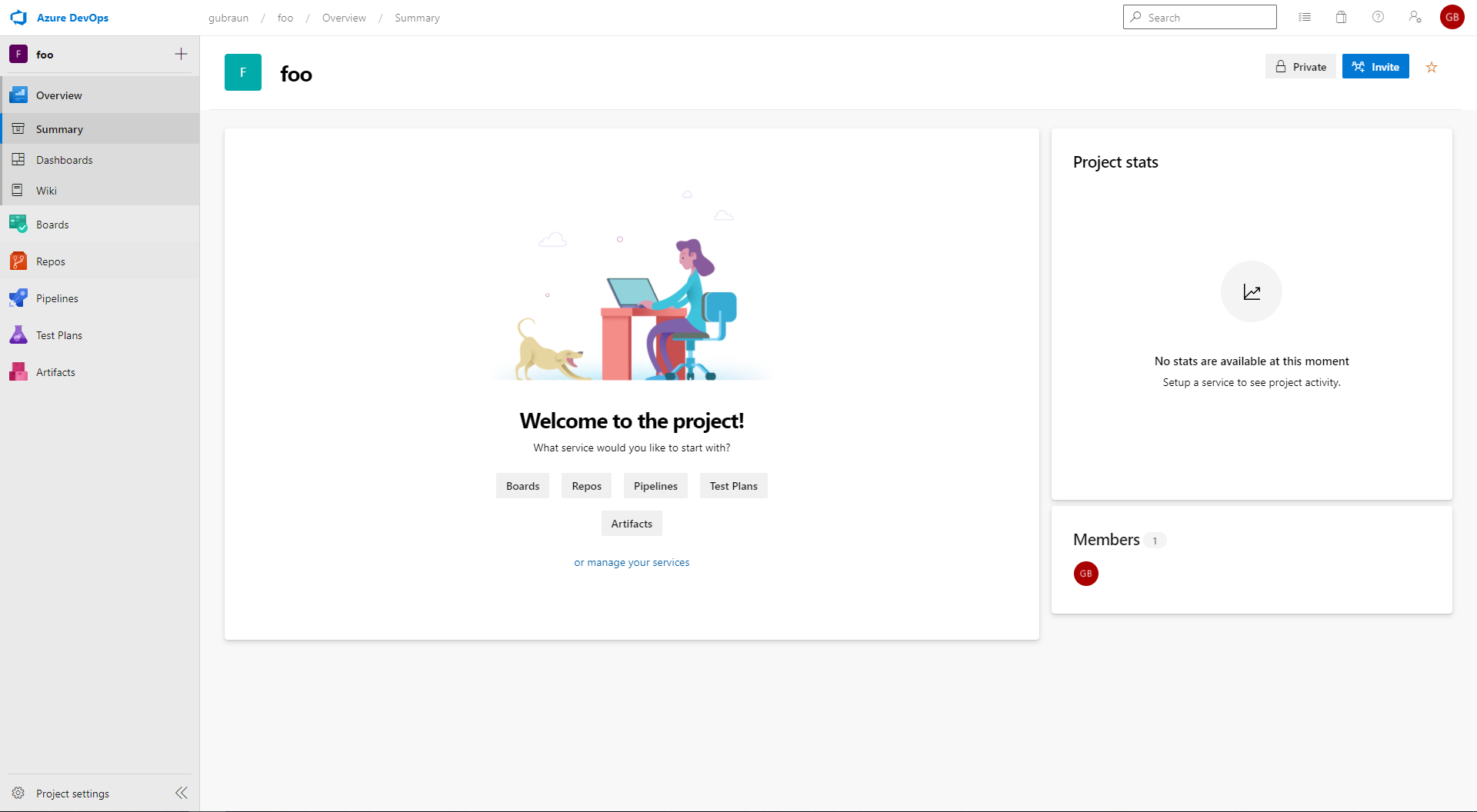Open the work items list icon
Screen dimensions: 1477x812
coord(1305,17)
